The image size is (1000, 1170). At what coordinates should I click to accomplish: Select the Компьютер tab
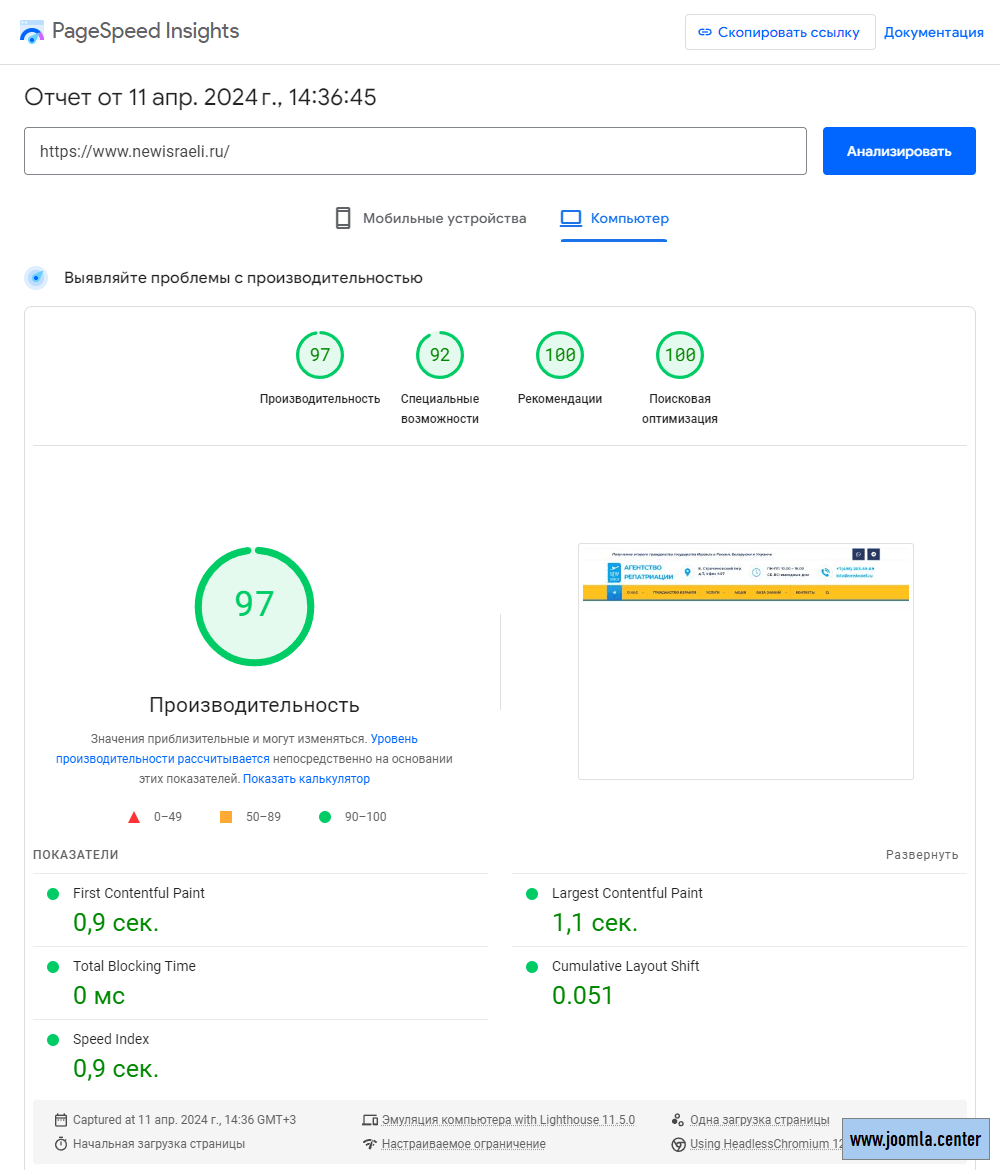614,218
